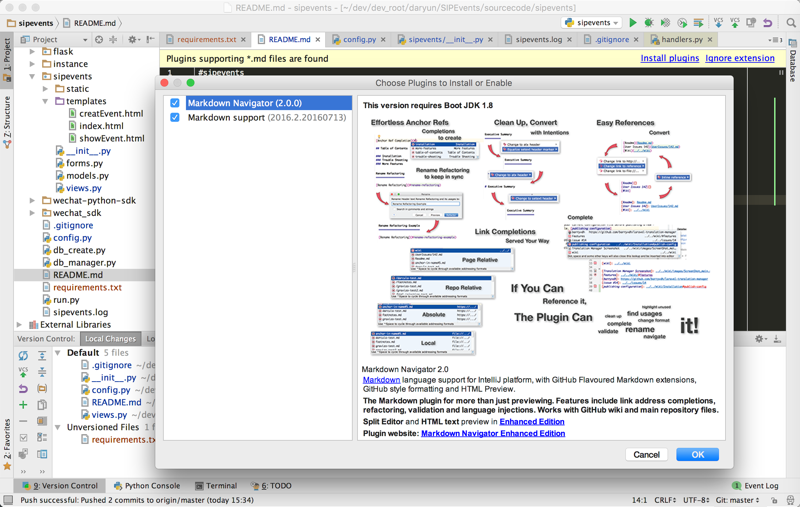This screenshot has height=507, width=800.
Task: Expand the instance folder
Action: [x=32, y=64]
